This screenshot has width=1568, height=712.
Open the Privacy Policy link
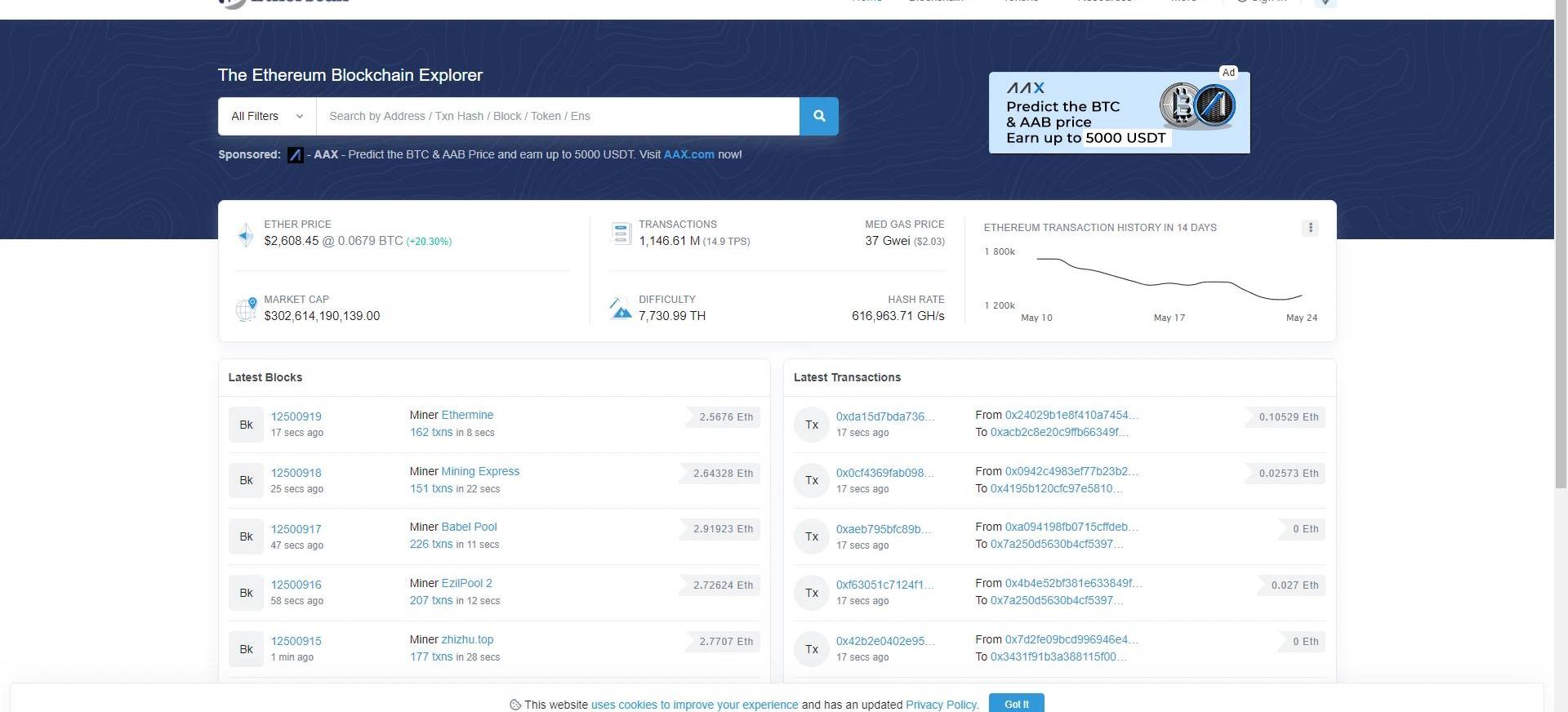941,705
